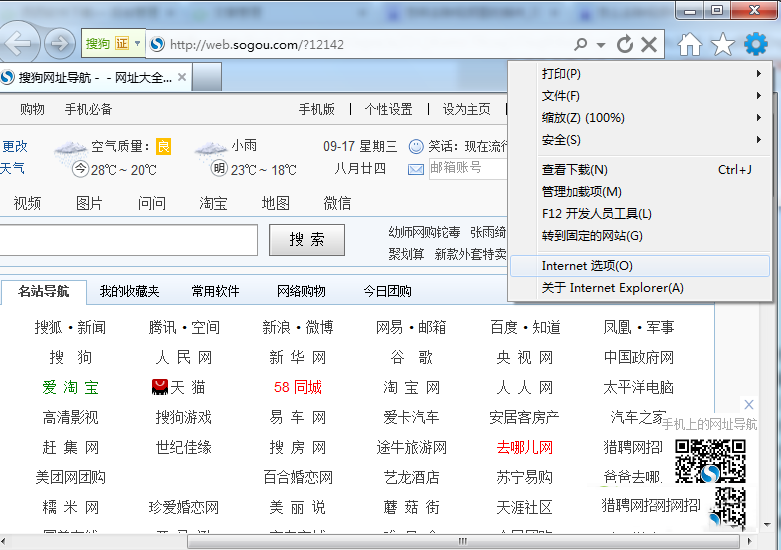Viewport: 781px width, 550px height.
Task: Click the smiley joke icon
Action: [416, 146]
